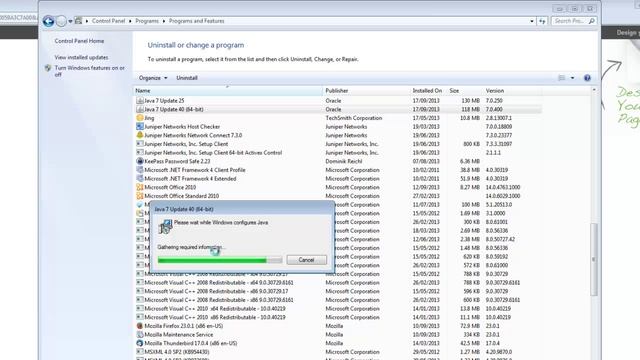Image resolution: width=640 pixels, height=360 pixels.
Task: Expand the view options dropdown arrow
Action: (572, 78)
